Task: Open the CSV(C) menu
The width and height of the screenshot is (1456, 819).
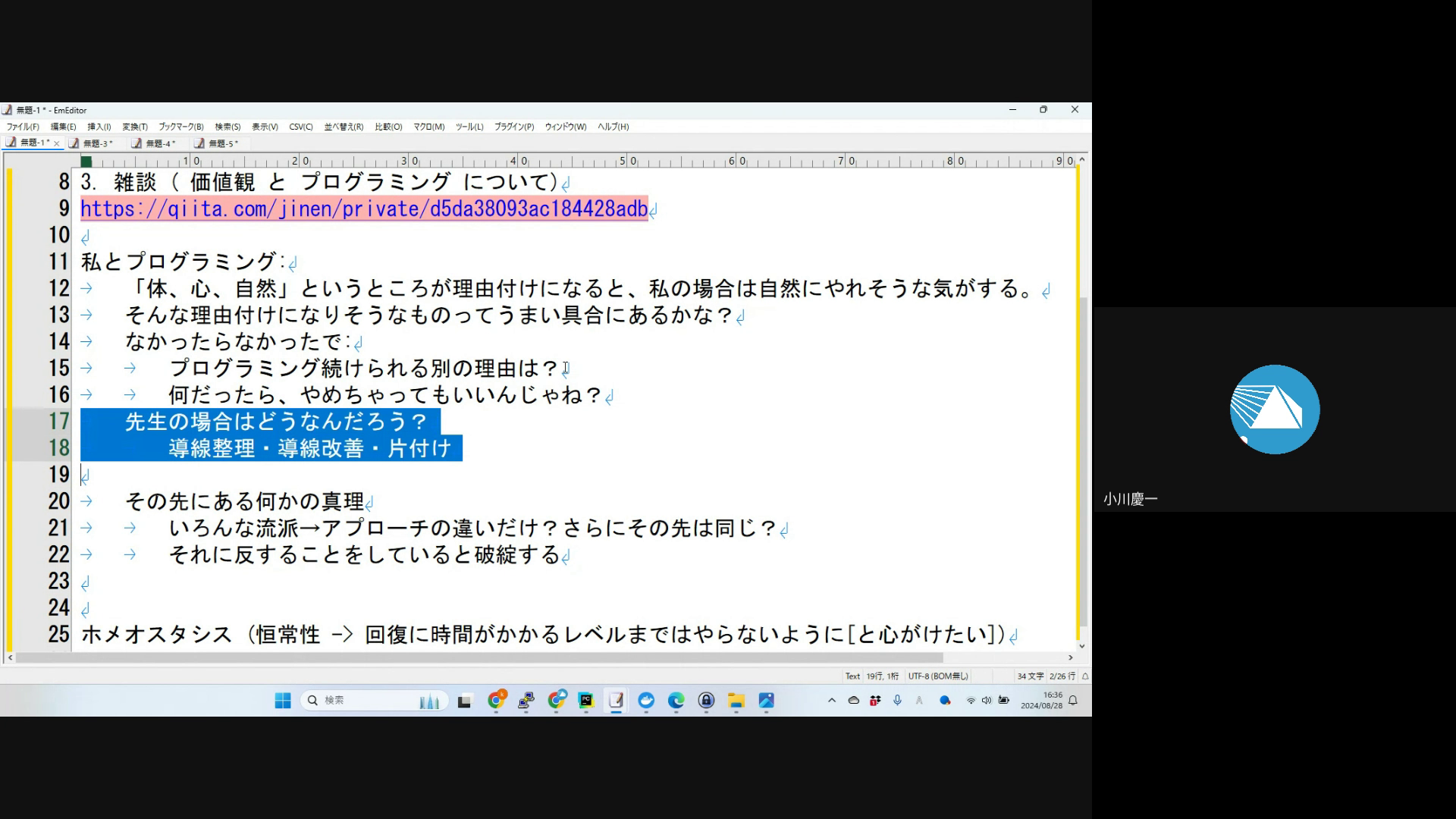Action: pyautogui.click(x=300, y=127)
